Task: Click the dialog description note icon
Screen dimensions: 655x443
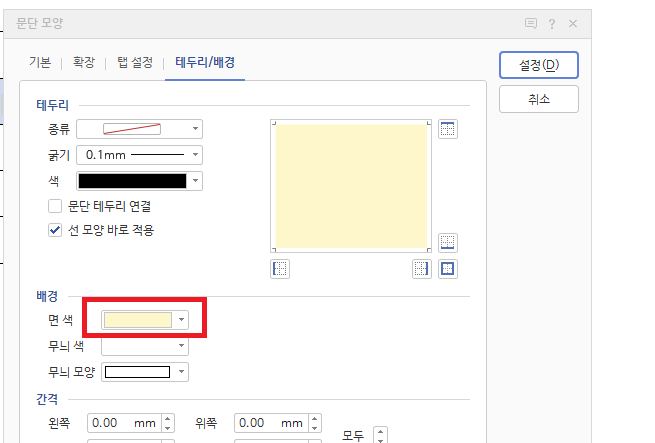Action: pyautogui.click(x=530, y=23)
